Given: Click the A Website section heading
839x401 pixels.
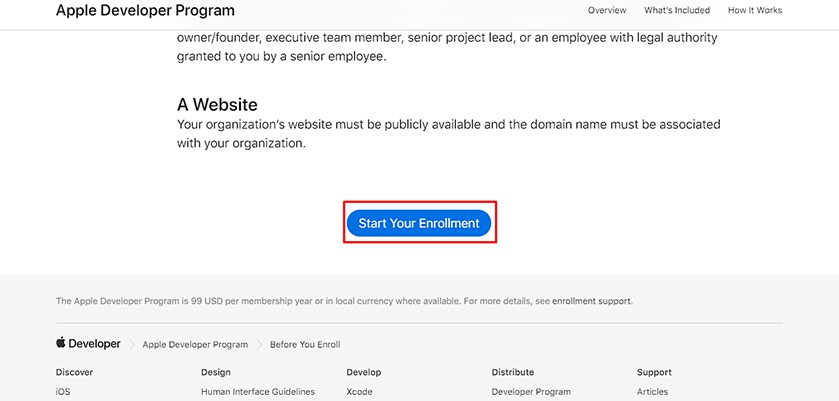Looking at the screenshot, I should [x=217, y=104].
